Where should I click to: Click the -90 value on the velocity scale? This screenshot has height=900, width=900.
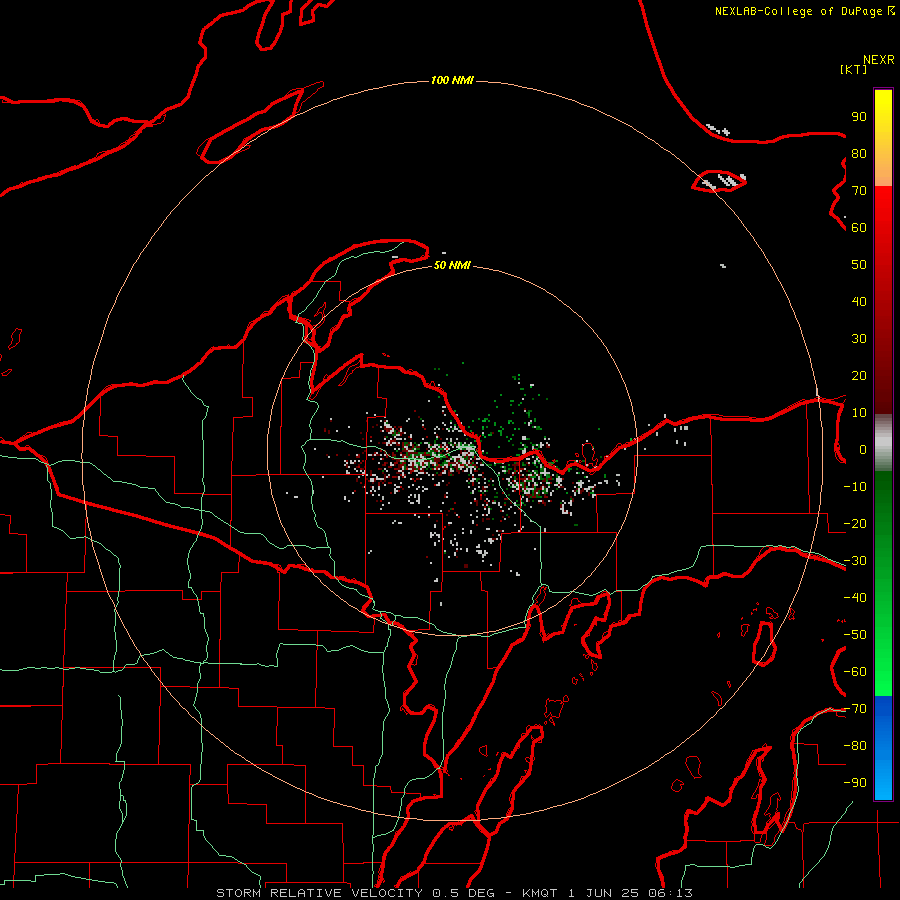(855, 783)
